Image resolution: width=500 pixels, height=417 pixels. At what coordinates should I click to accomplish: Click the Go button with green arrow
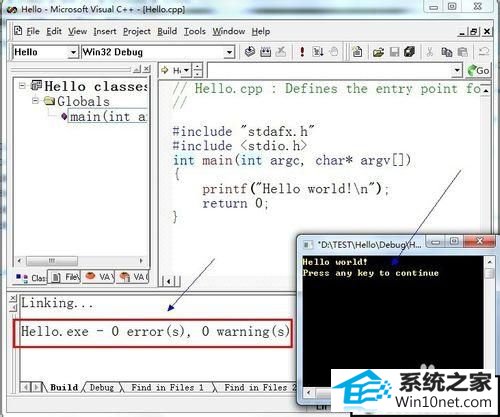point(478,70)
